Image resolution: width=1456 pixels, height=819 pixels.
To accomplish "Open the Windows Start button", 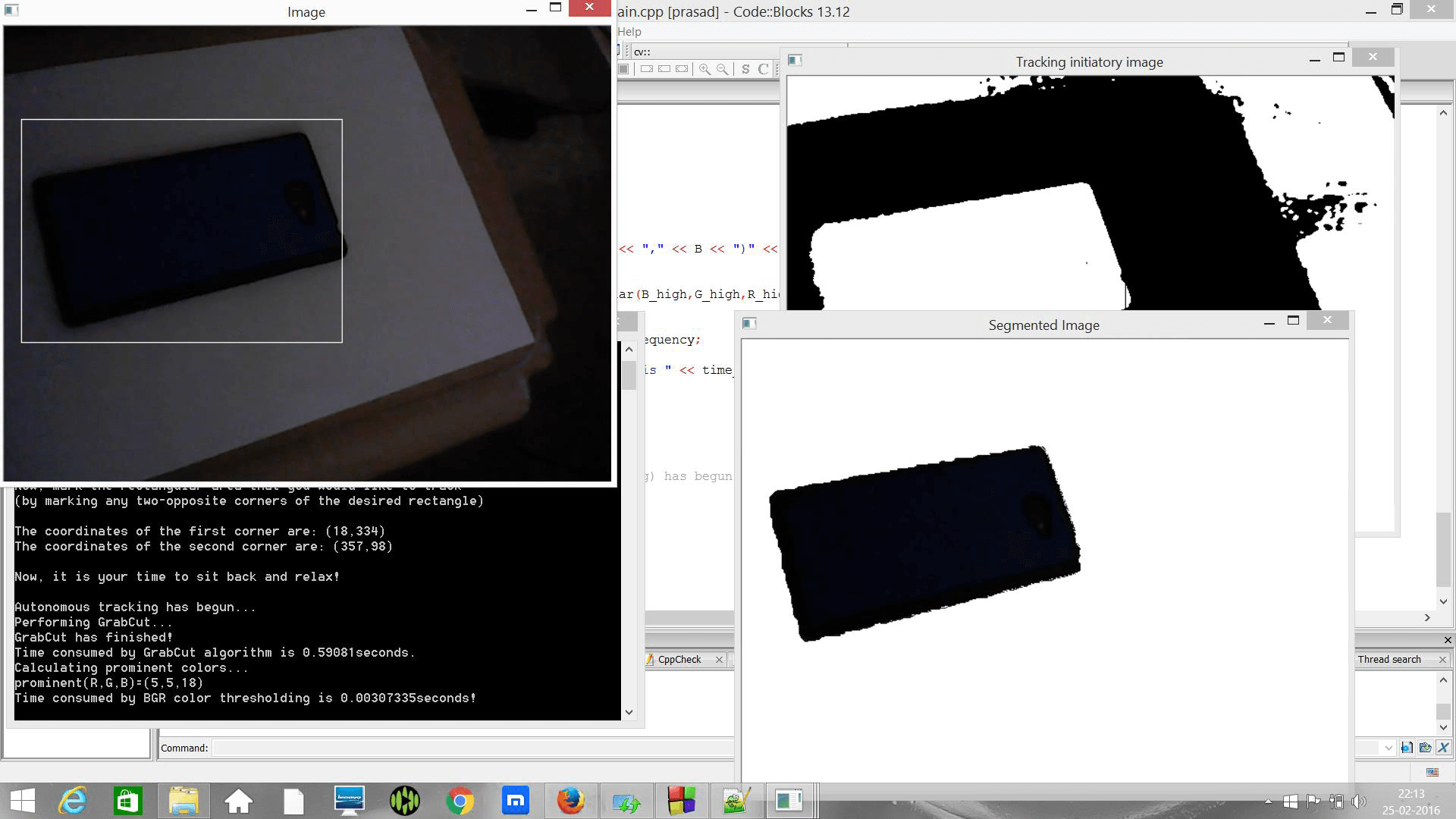I will click(x=22, y=801).
